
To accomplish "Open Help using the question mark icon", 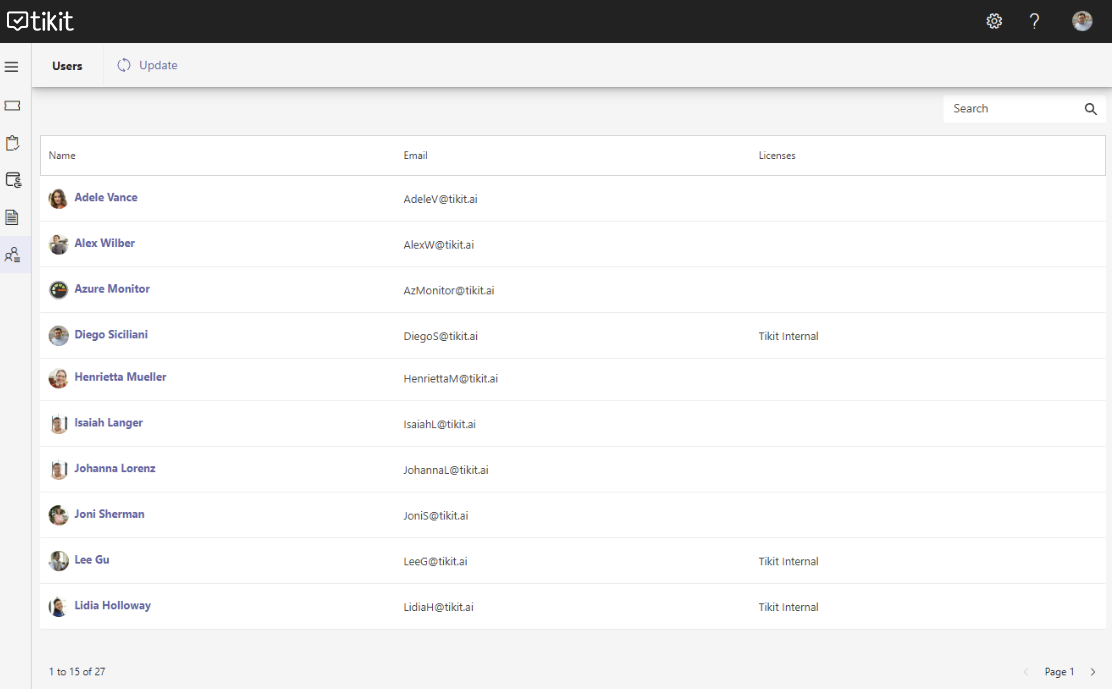I will (1034, 20).
